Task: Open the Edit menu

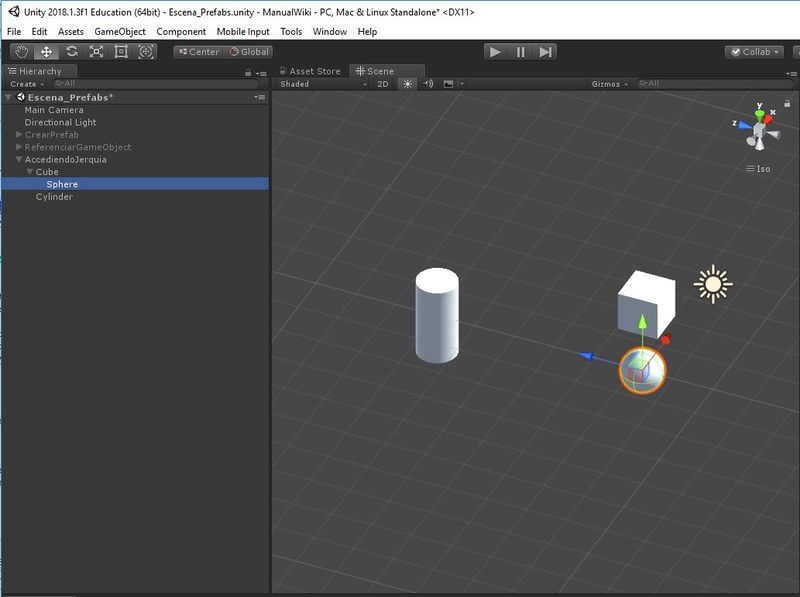Action: click(x=39, y=32)
